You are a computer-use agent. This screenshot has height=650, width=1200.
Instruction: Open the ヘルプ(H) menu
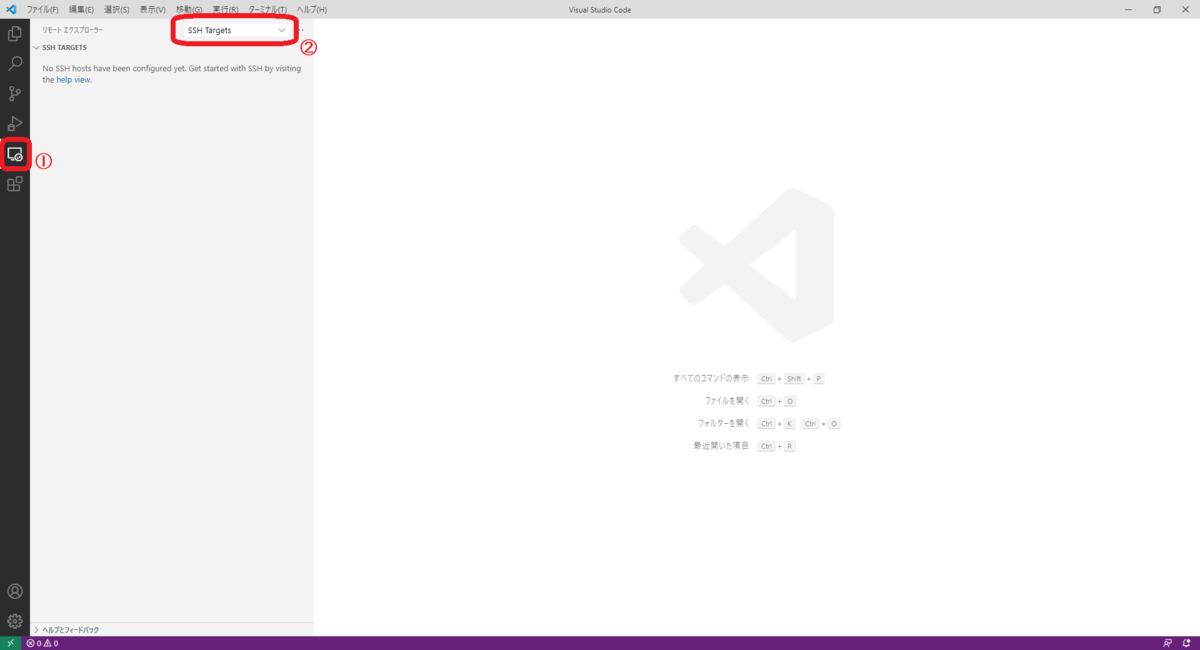pyautogui.click(x=311, y=9)
